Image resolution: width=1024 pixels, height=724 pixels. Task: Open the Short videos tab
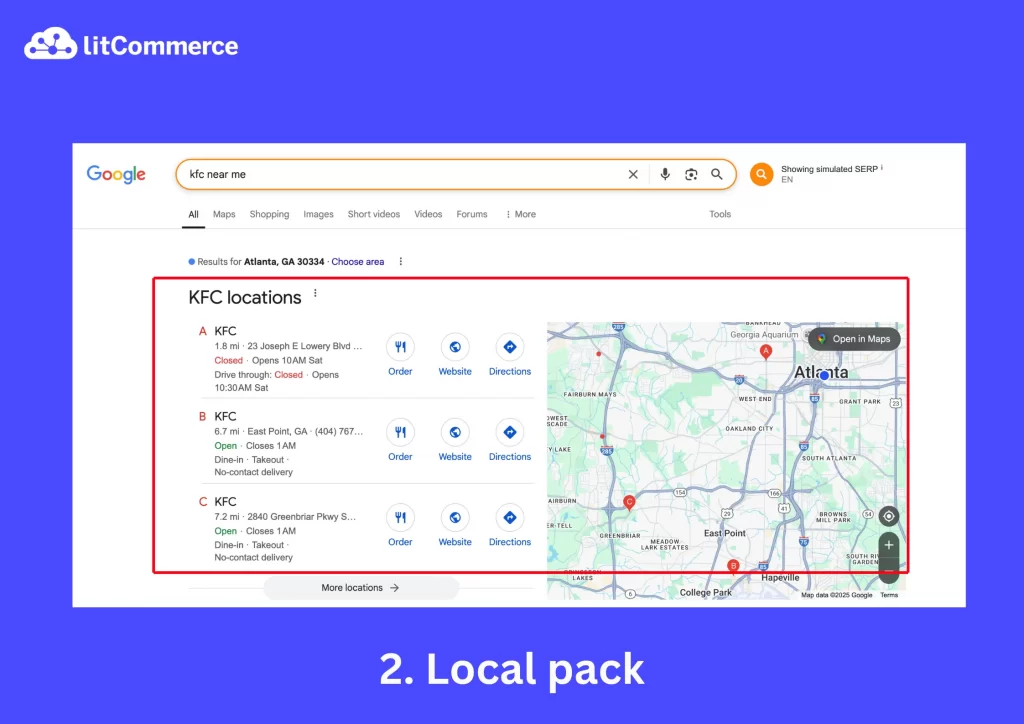374,214
